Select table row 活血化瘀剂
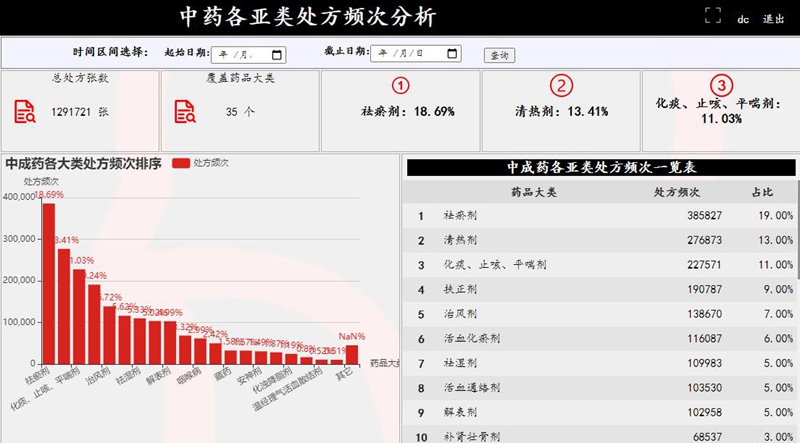Viewport: 800px width, 443px height. pyautogui.click(x=599, y=338)
